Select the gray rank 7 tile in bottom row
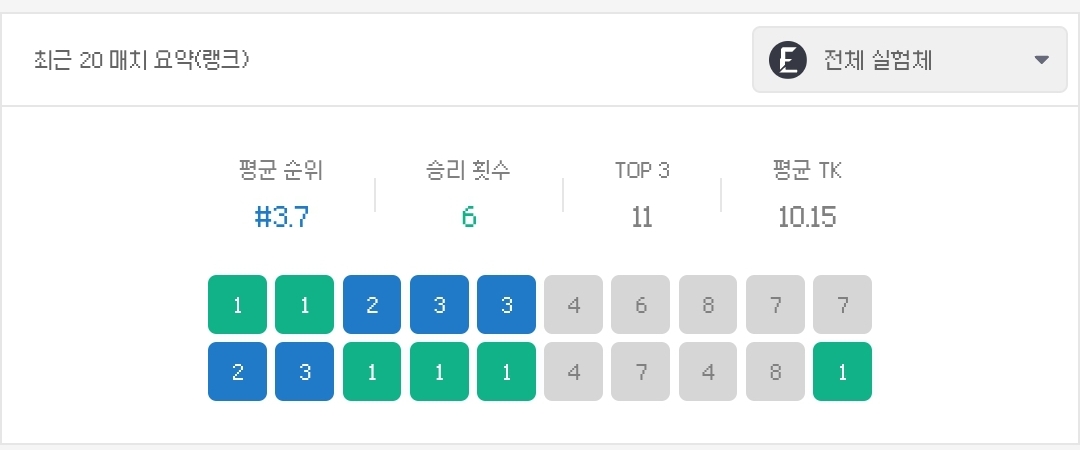 point(641,371)
